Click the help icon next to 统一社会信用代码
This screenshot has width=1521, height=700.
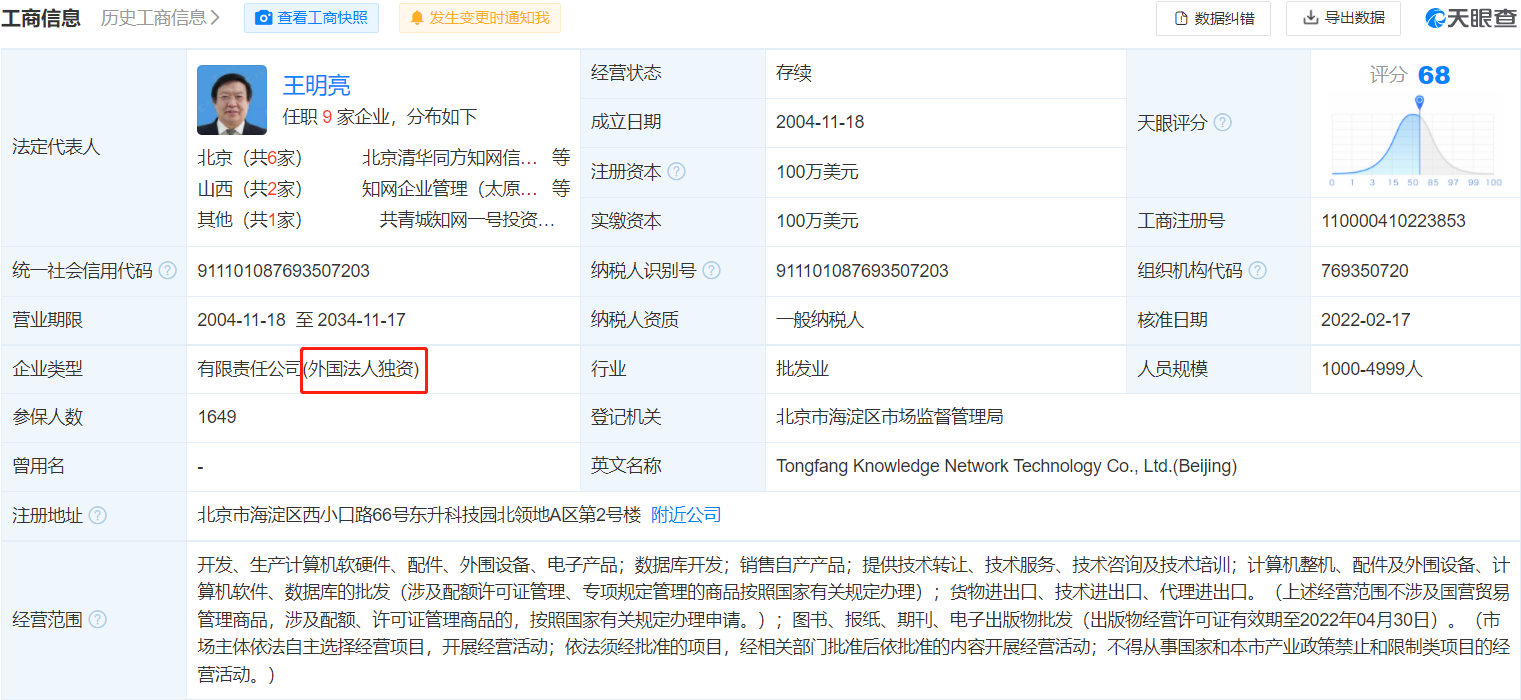(168, 270)
